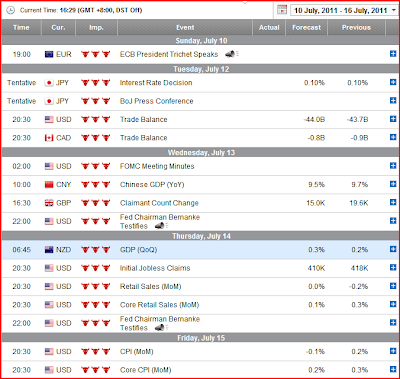Viewport: 400px width, 379px height.
Task: Click the Canada flag icon
Action: (x=49, y=138)
